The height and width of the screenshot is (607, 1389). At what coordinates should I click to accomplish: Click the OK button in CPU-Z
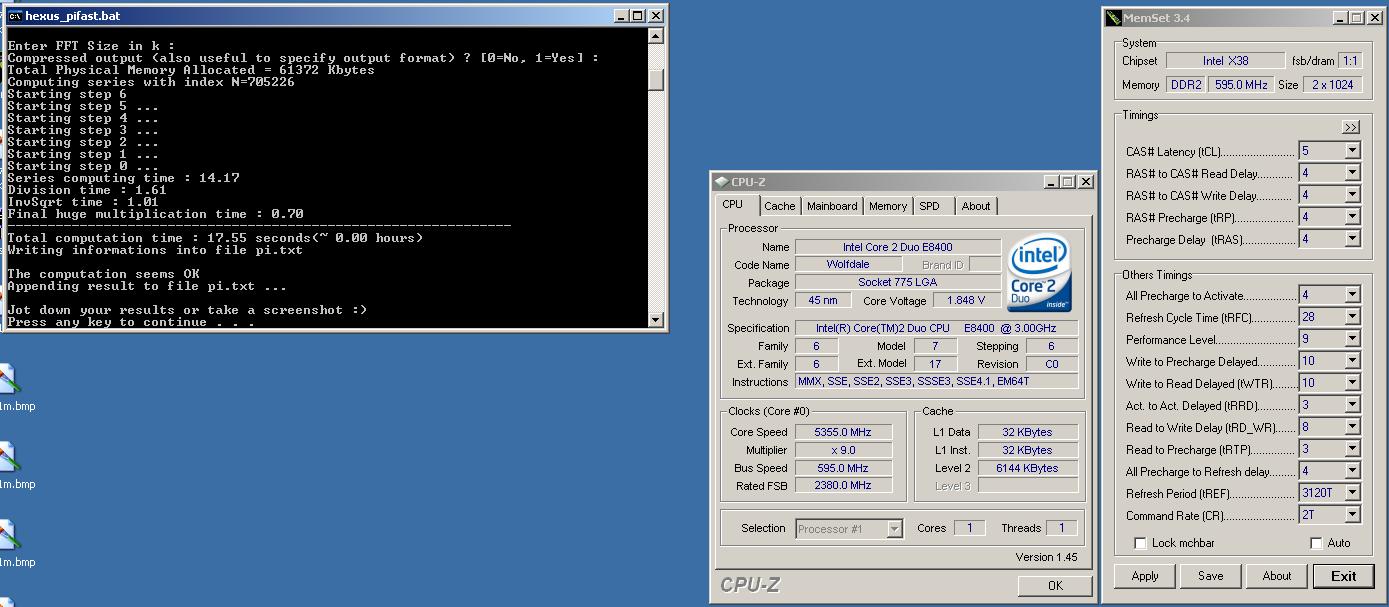click(1055, 586)
